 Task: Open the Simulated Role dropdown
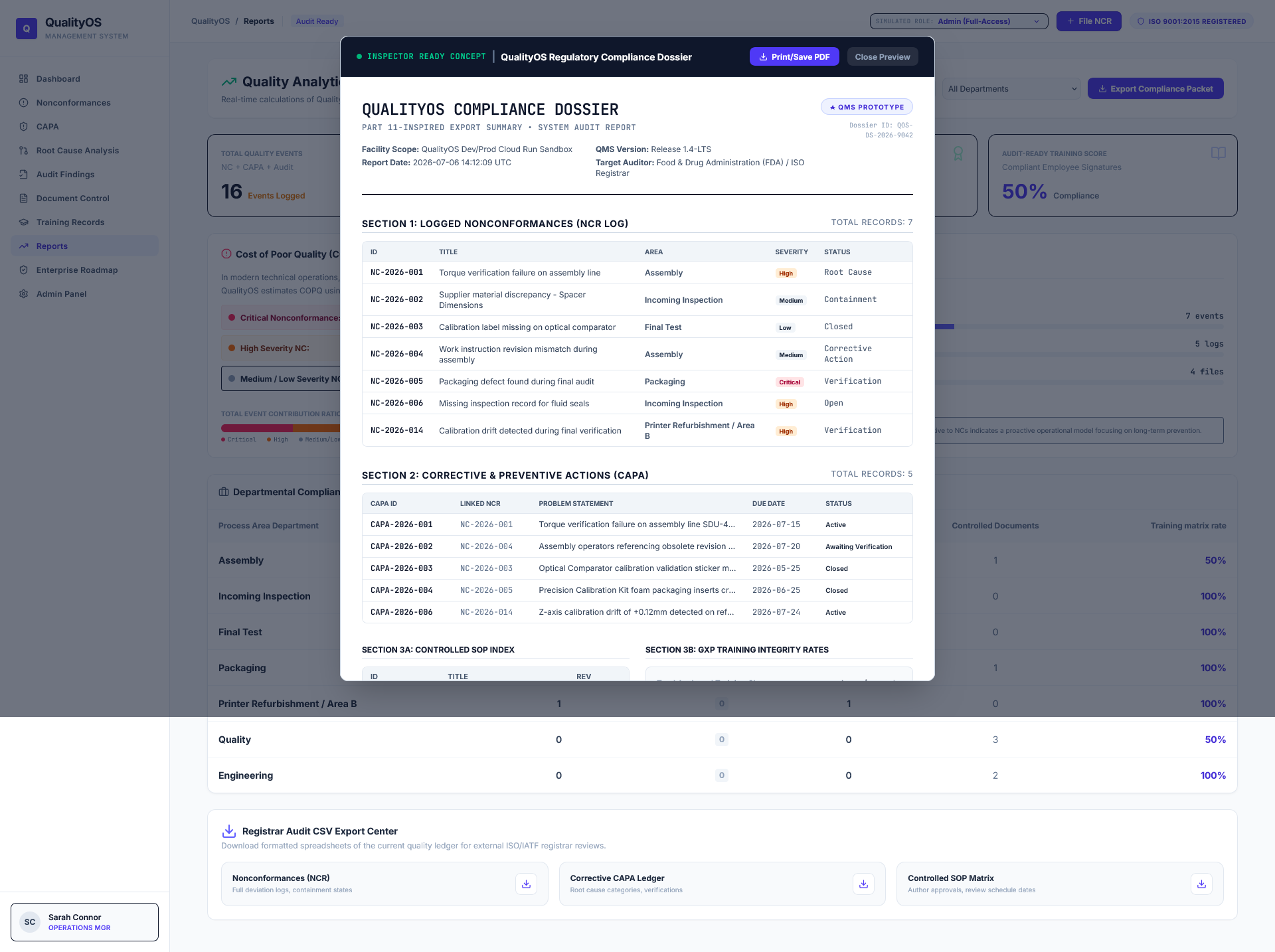959,21
